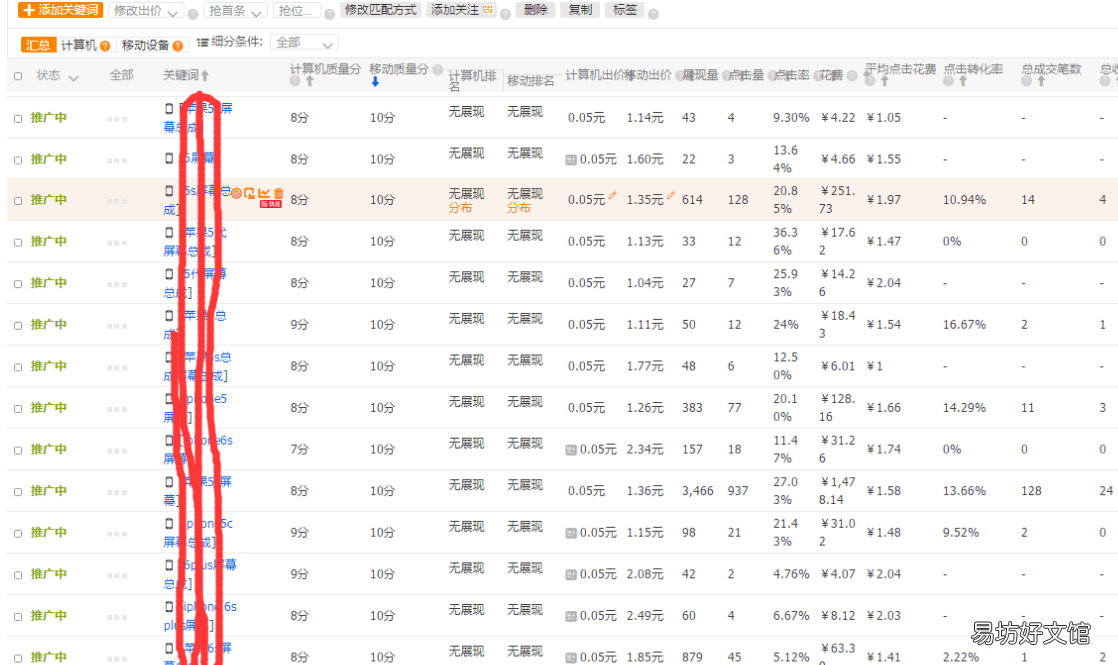Image resolution: width=1118 pixels, height=665 pixels.
Task: Click icon before 0.05元 in 2.49元 row
Action: click(571, 617)
